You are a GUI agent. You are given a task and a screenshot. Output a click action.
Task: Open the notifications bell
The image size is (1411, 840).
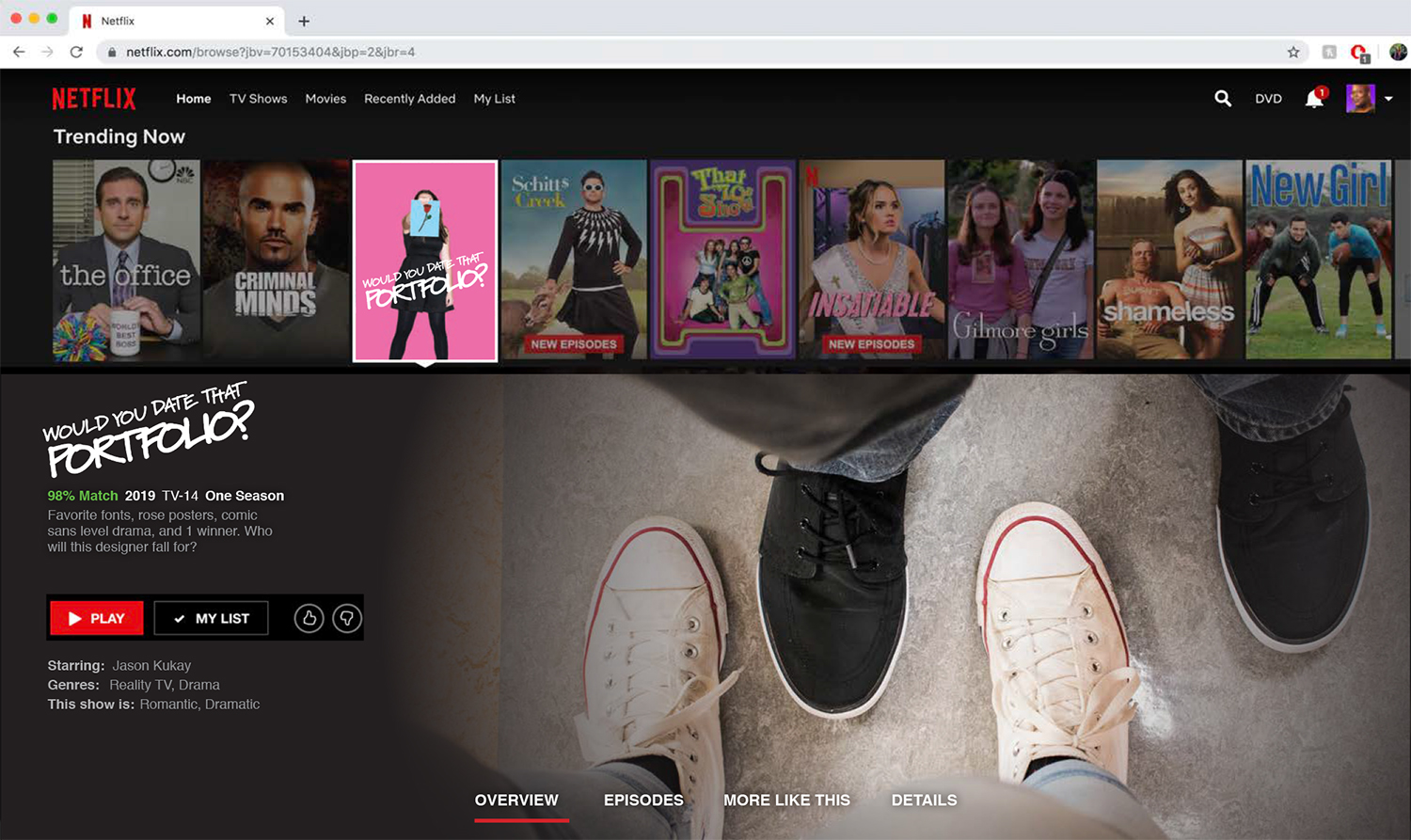(1314, 98)
